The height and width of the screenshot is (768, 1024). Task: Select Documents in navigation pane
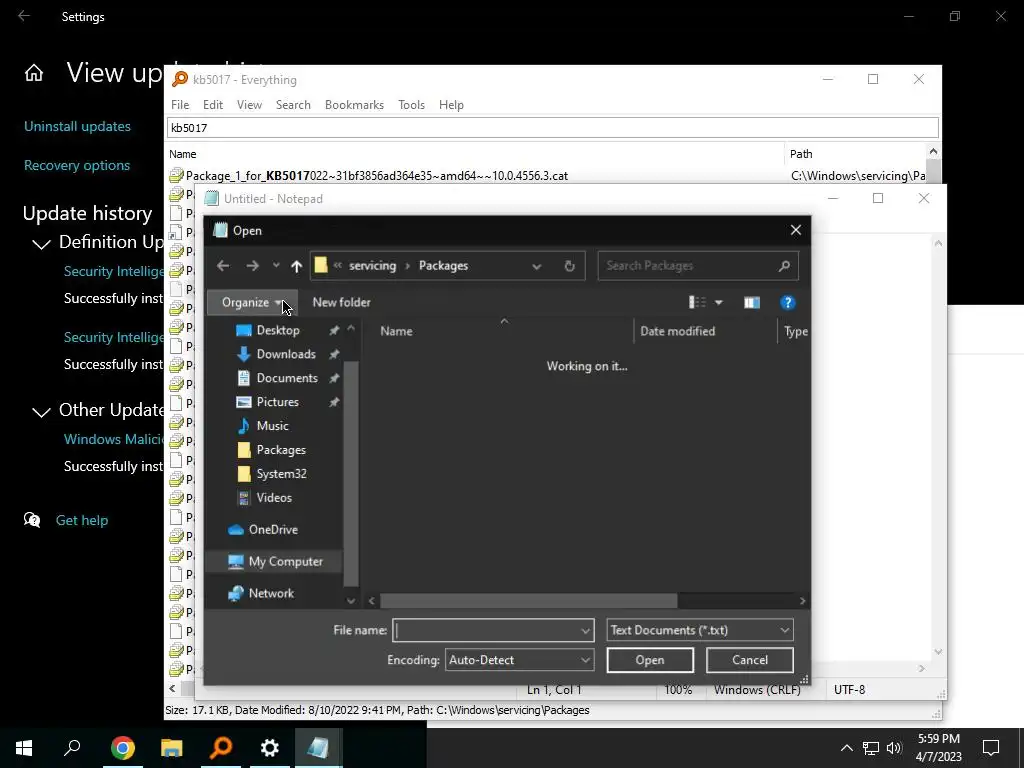[287, 378]
